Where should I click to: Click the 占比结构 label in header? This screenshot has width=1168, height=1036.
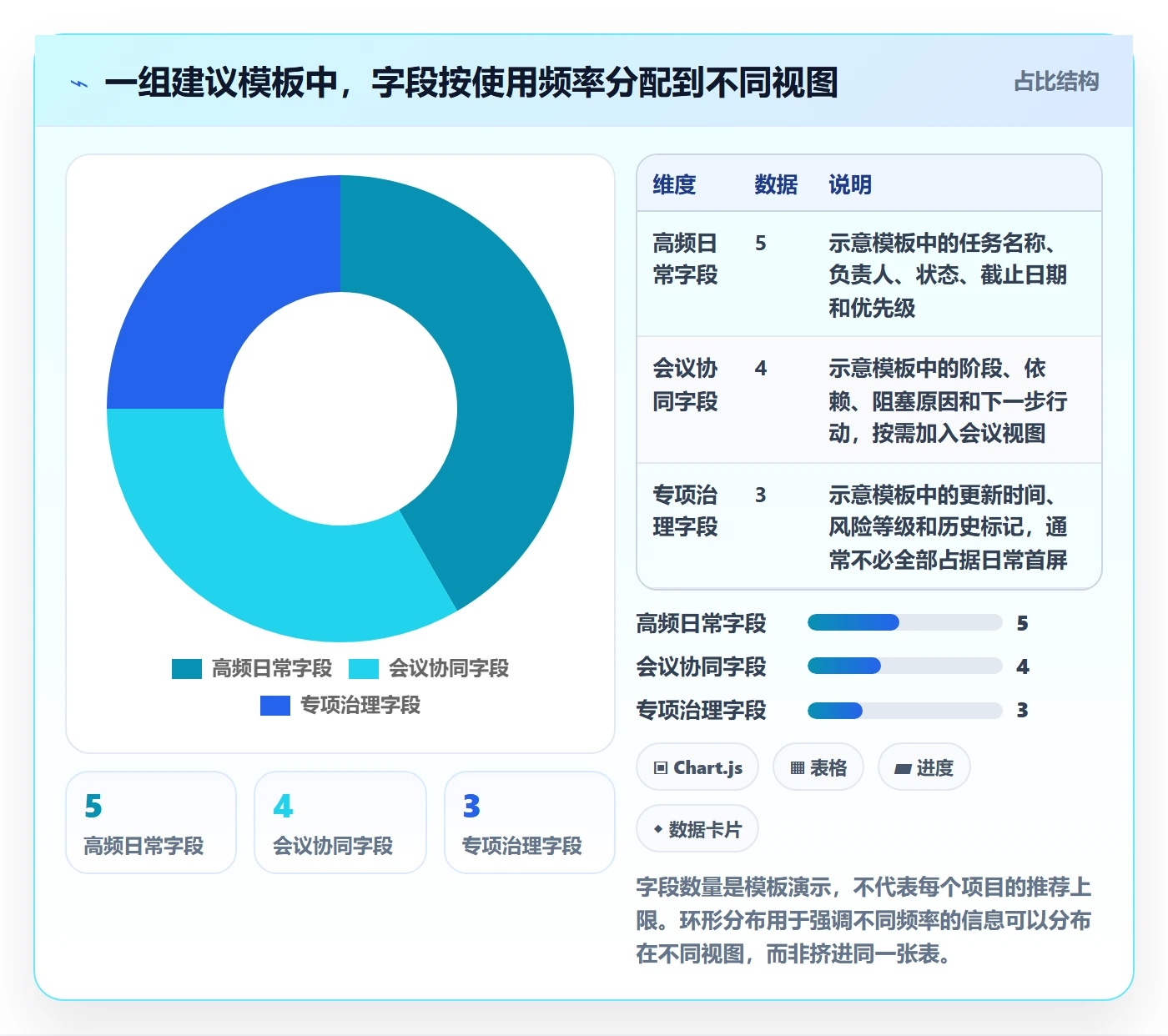pos(1056,82)
